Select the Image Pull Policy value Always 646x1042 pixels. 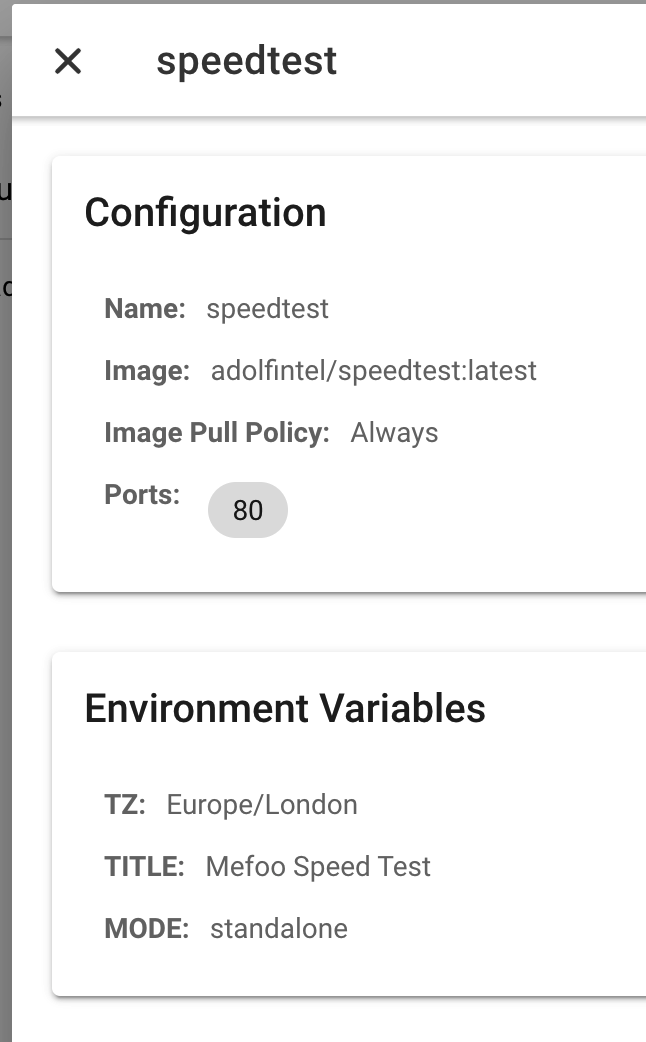coord(394,432)
